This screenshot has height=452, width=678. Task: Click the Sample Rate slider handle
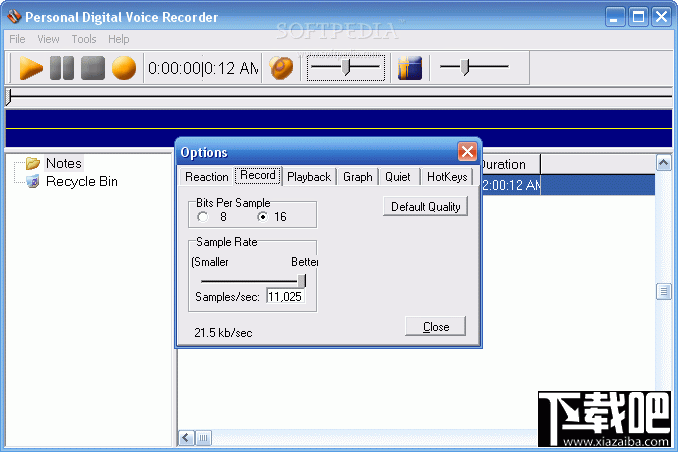pos(302,281)
